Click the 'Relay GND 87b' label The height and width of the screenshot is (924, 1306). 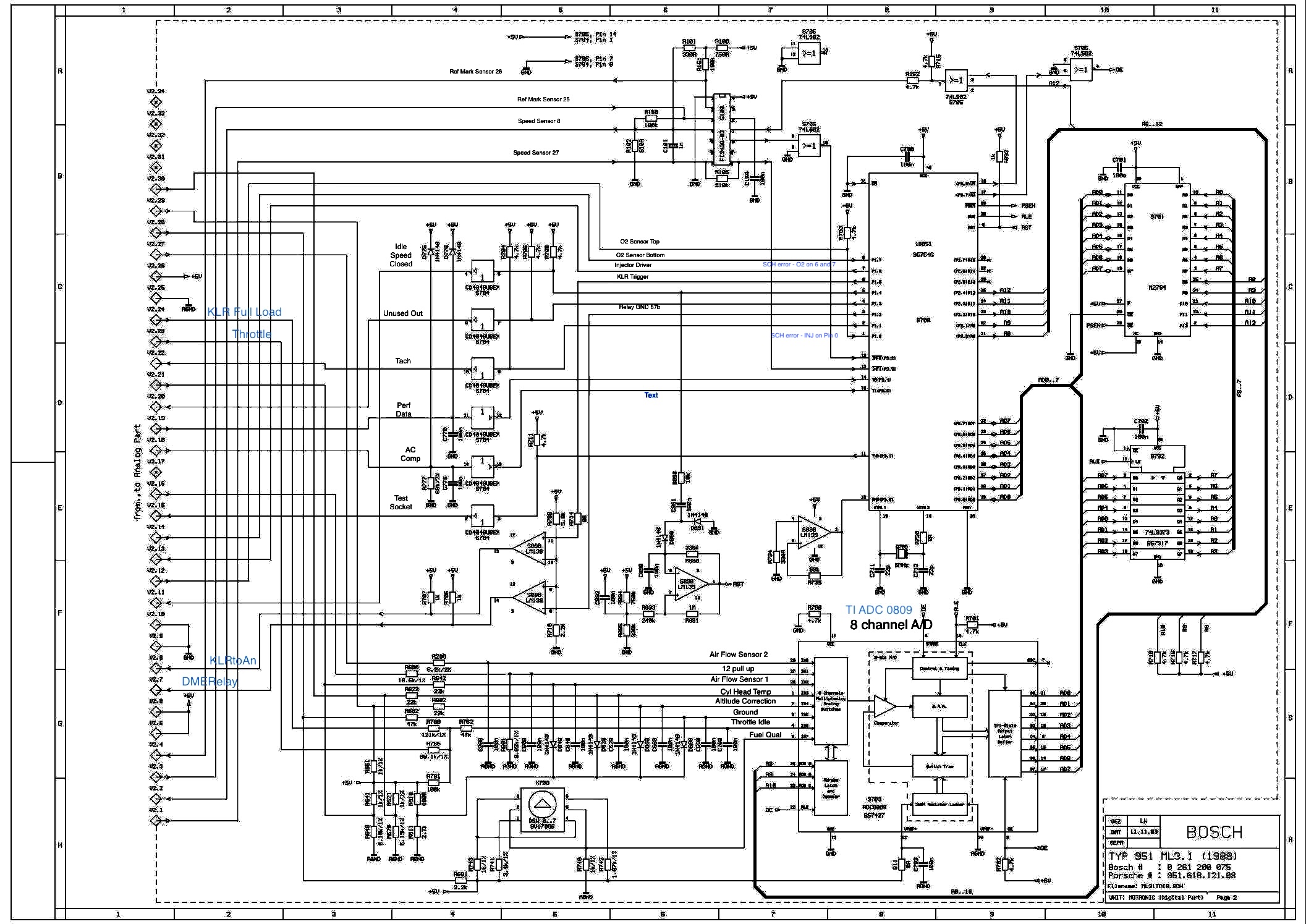pos(640,307)
